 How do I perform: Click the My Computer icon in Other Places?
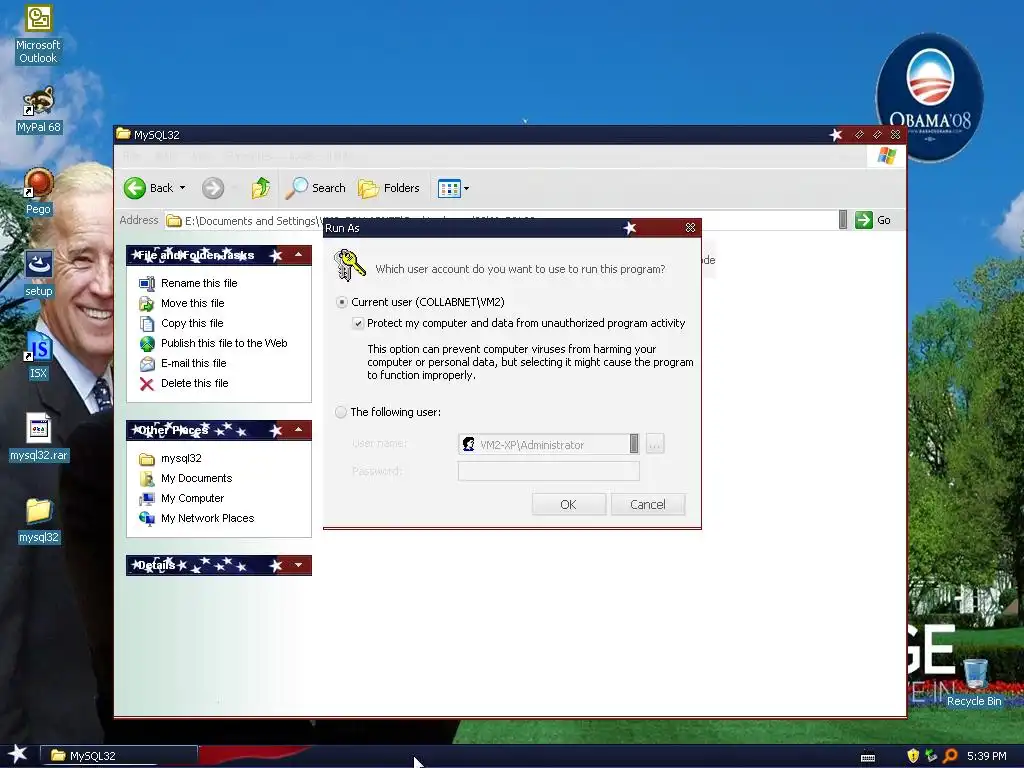click(147, 499)
